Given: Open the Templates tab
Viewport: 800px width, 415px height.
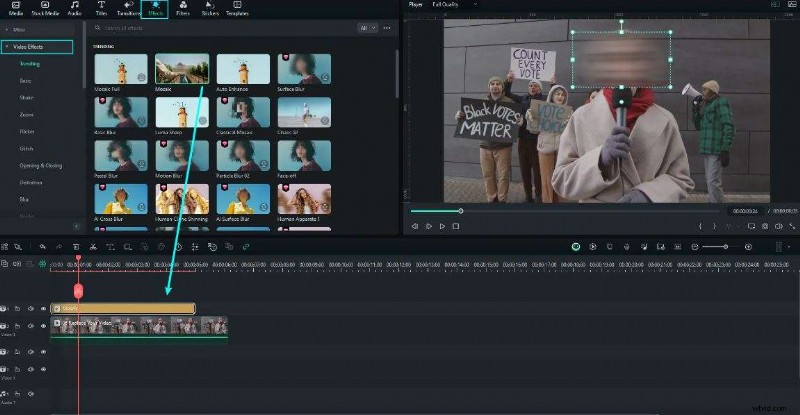Looking at the screenshot, I should [x=237, y=8].
